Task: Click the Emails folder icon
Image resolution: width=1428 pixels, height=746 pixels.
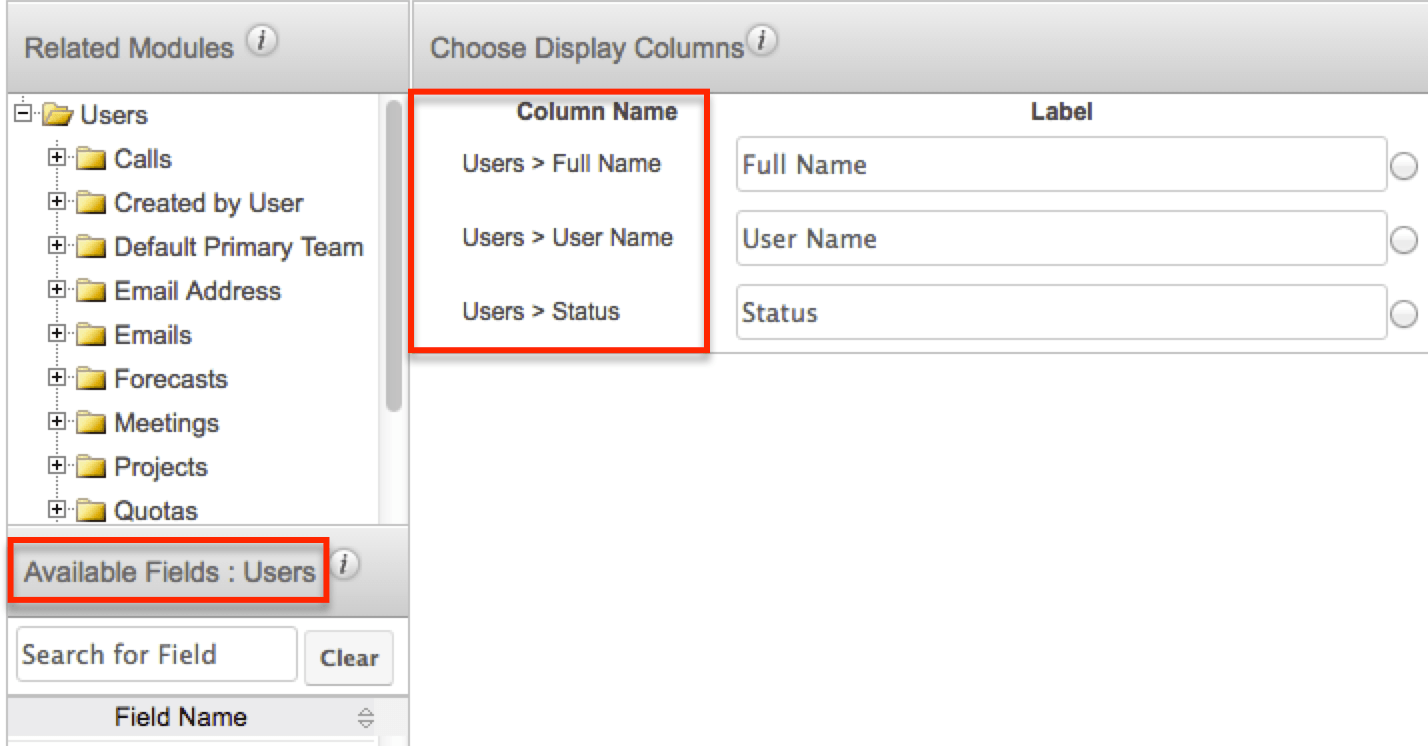Action: coord(91,334)
